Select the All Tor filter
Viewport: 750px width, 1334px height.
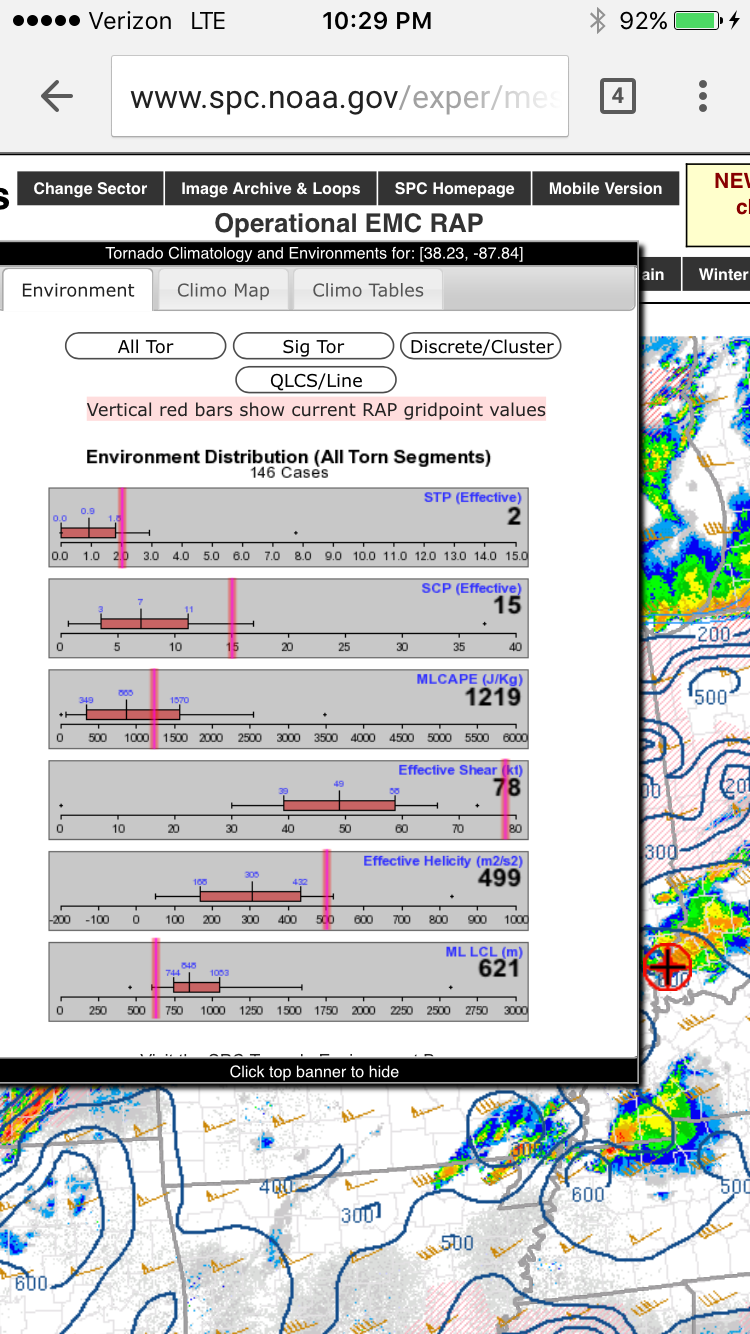coord(146,346)
